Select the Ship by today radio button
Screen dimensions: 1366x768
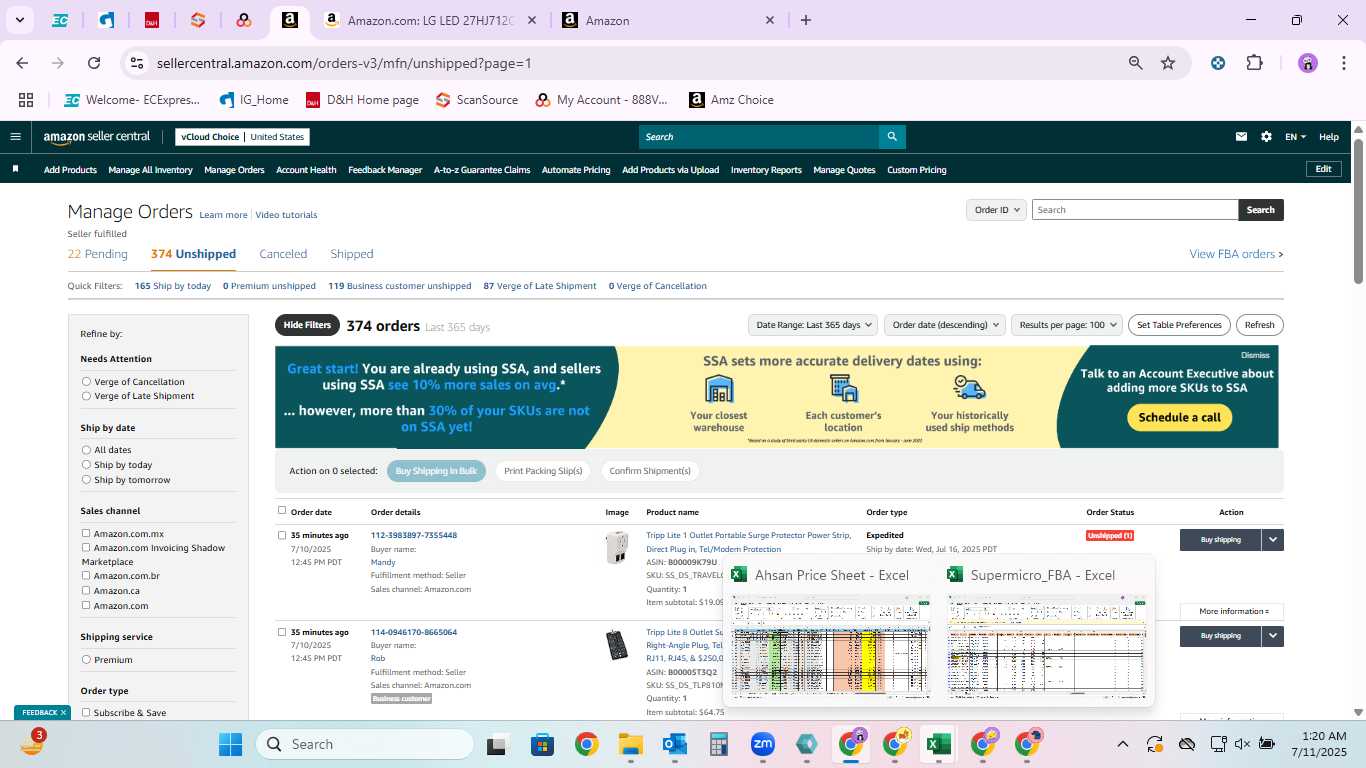(86, 465)
